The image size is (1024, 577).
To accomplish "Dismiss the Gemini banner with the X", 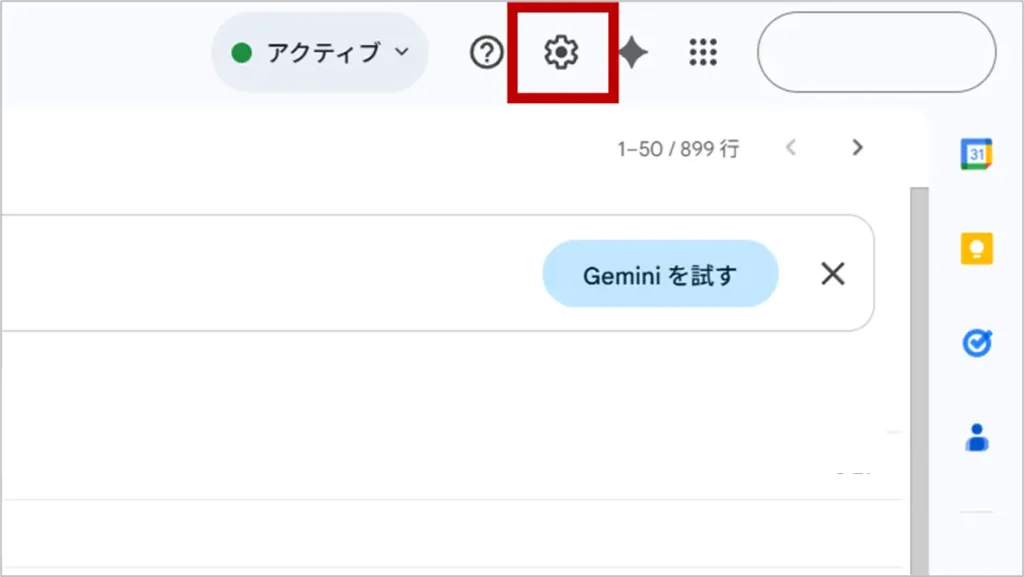I will 832,273.
